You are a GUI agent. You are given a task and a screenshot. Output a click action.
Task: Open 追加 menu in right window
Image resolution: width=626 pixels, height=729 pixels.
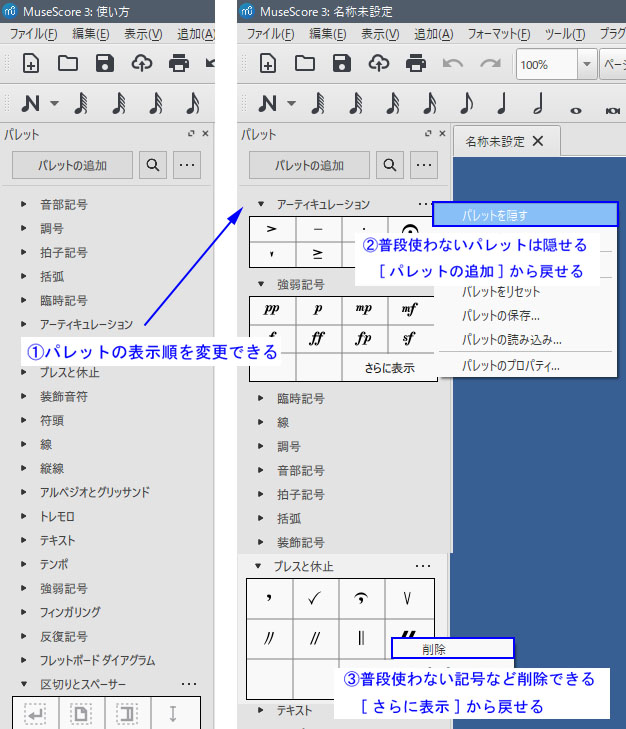[x=433, y=34]
